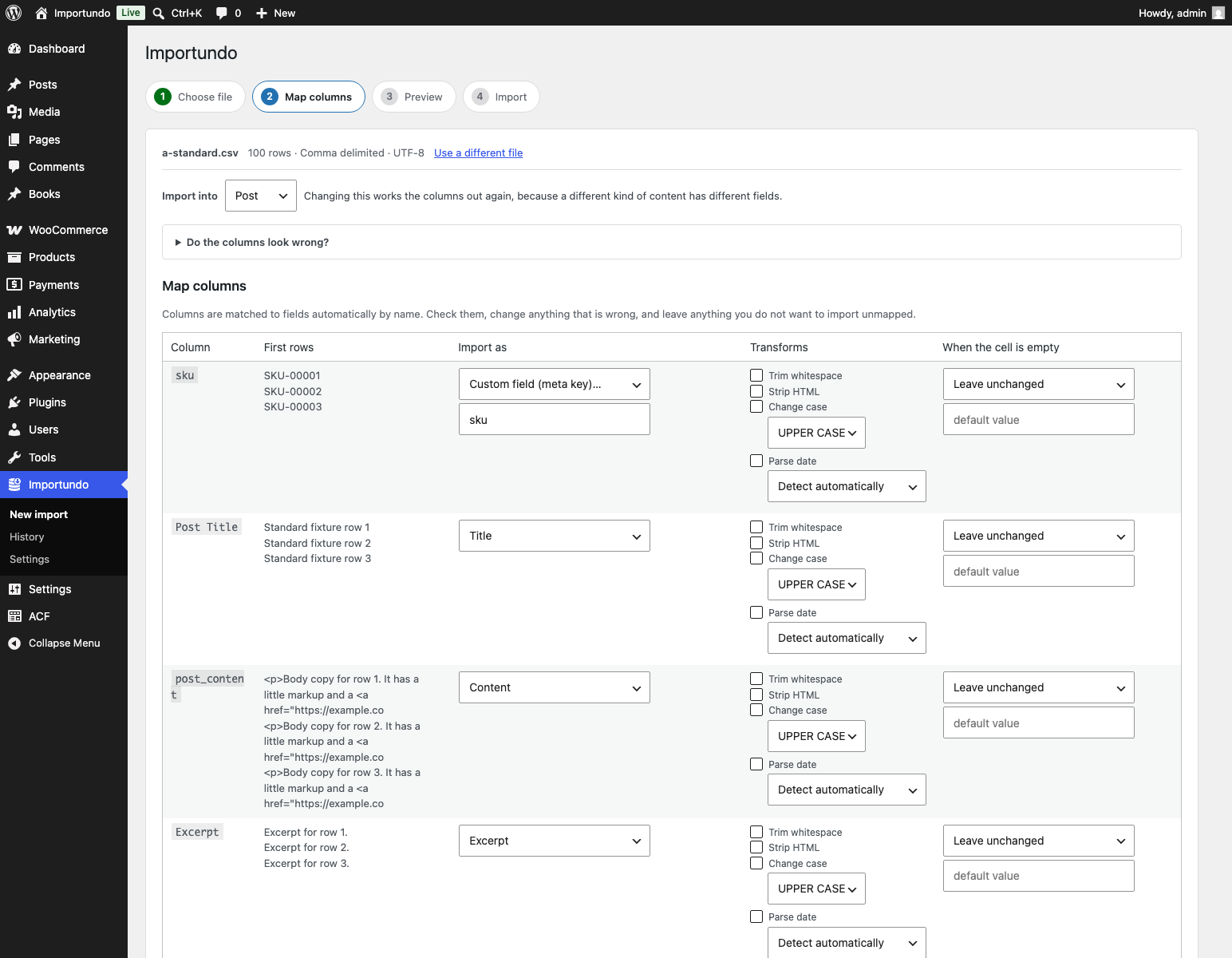The height and width of the screenshot is (958, 1232).
Task: Click the Media library icon
Action: click(x=14, y=112)
